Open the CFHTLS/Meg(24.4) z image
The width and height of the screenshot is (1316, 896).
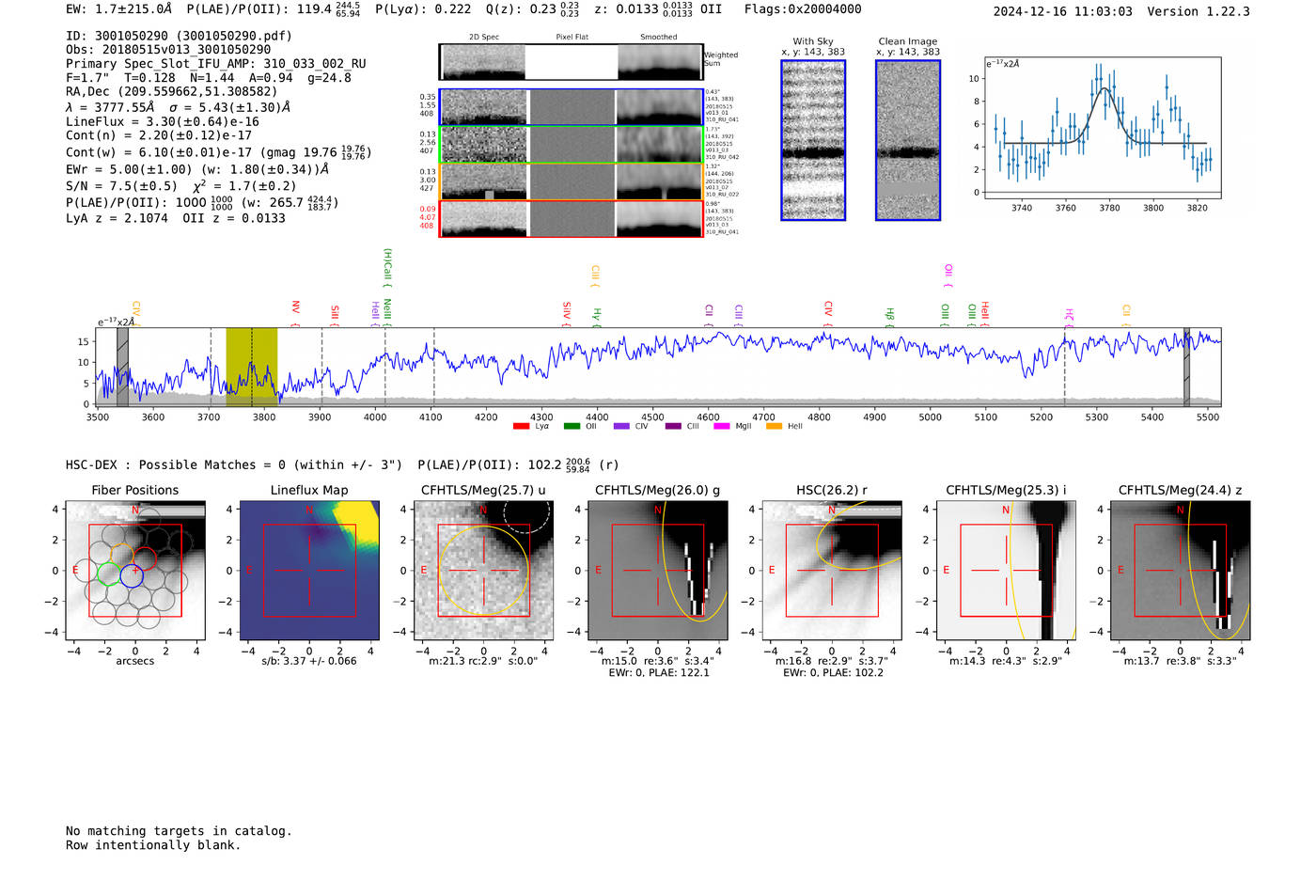point(1181,571)
